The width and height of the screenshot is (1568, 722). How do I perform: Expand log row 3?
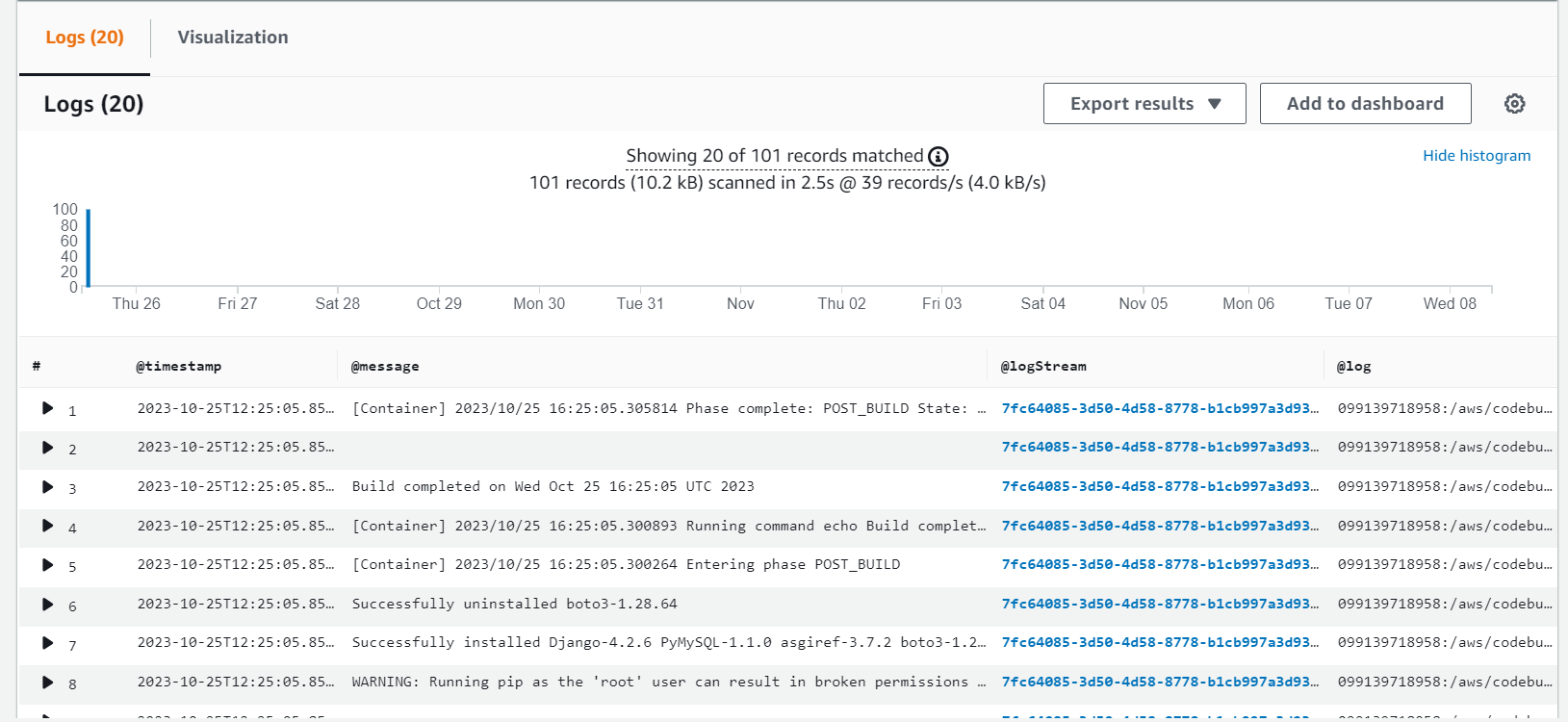47,487
